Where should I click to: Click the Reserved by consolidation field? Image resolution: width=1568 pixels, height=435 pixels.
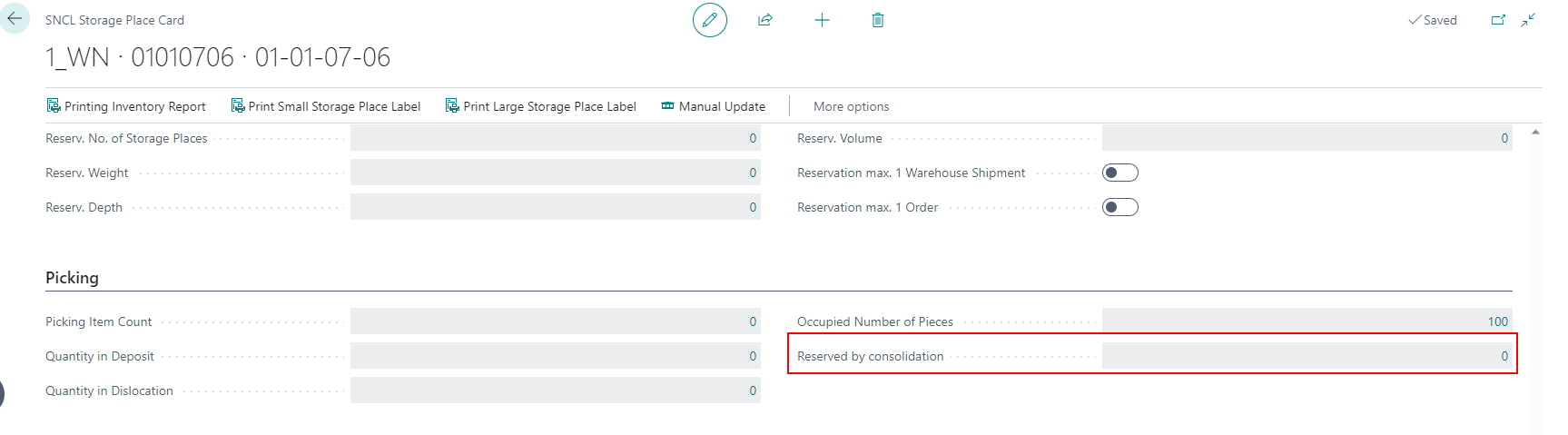pos(1307,356)
